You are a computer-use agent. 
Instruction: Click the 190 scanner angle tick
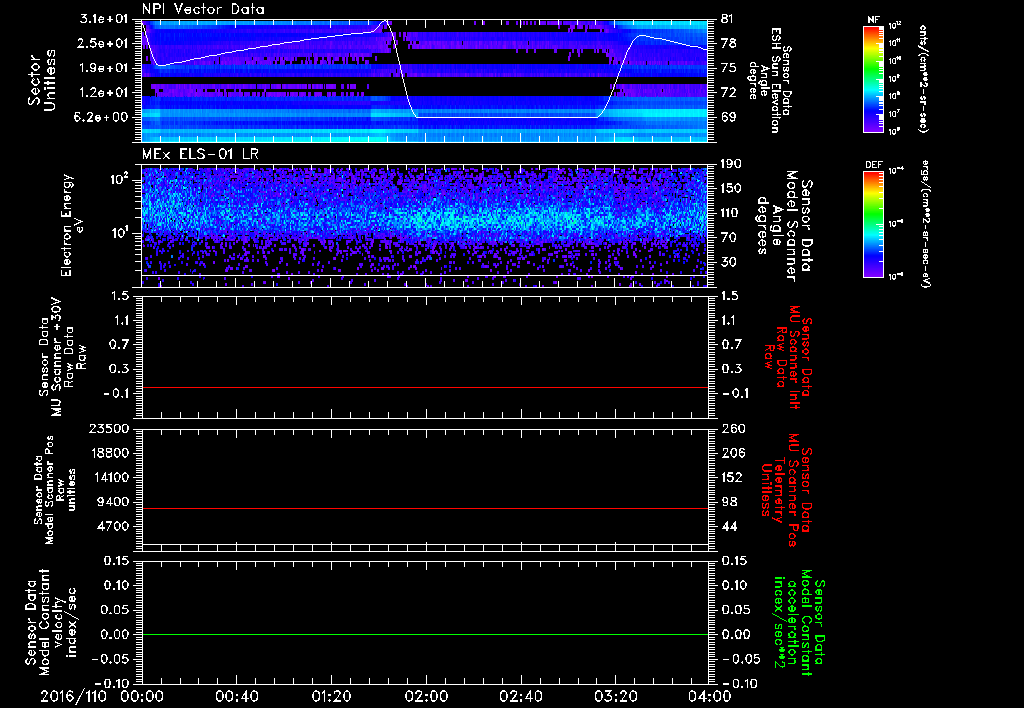click(731, 164)
